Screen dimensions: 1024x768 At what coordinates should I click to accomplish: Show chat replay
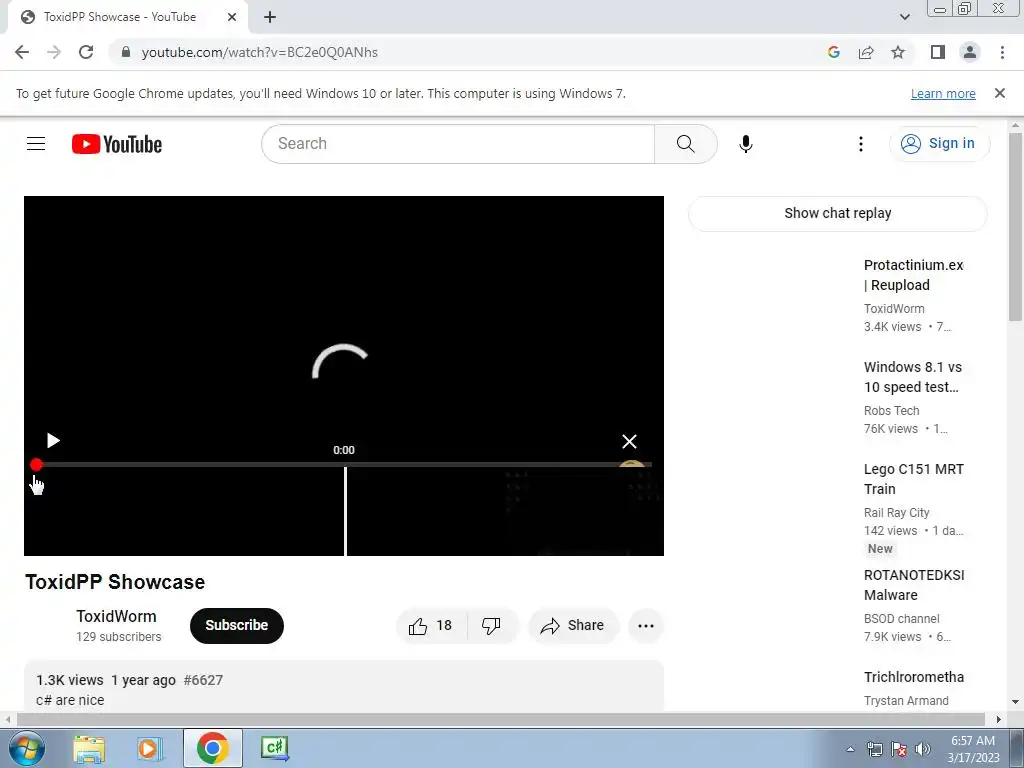coord(837,213)
